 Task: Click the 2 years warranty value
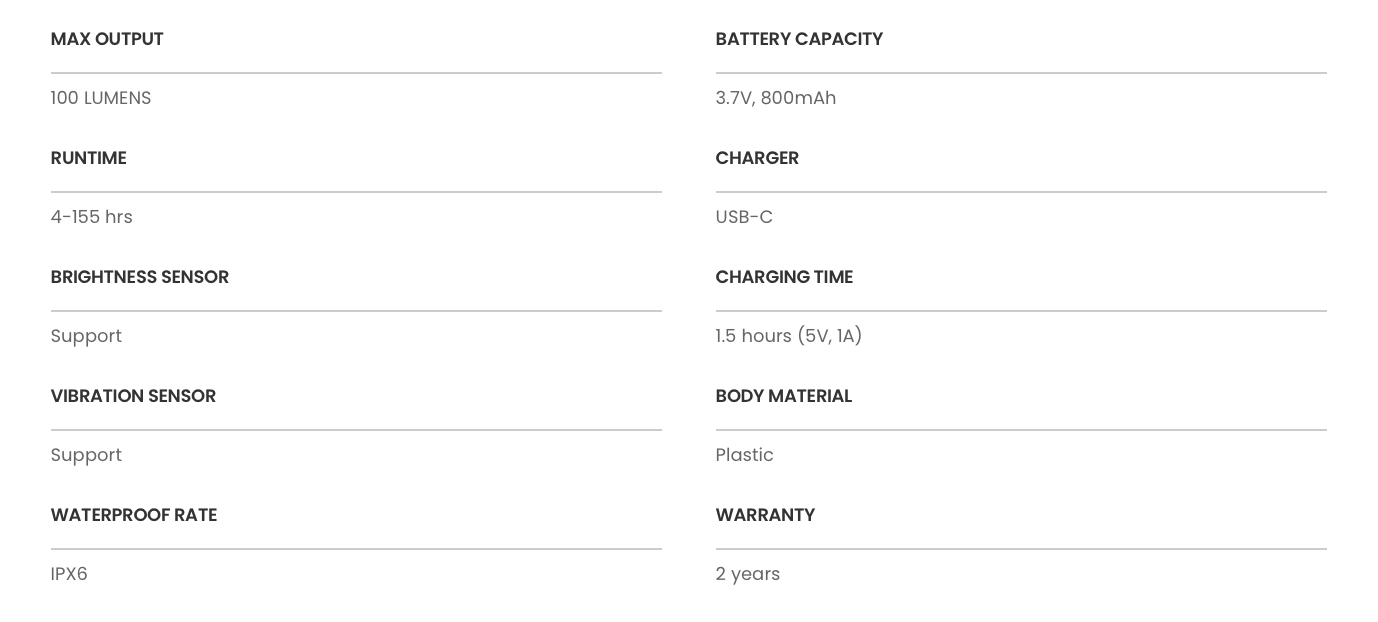[748, 574]
